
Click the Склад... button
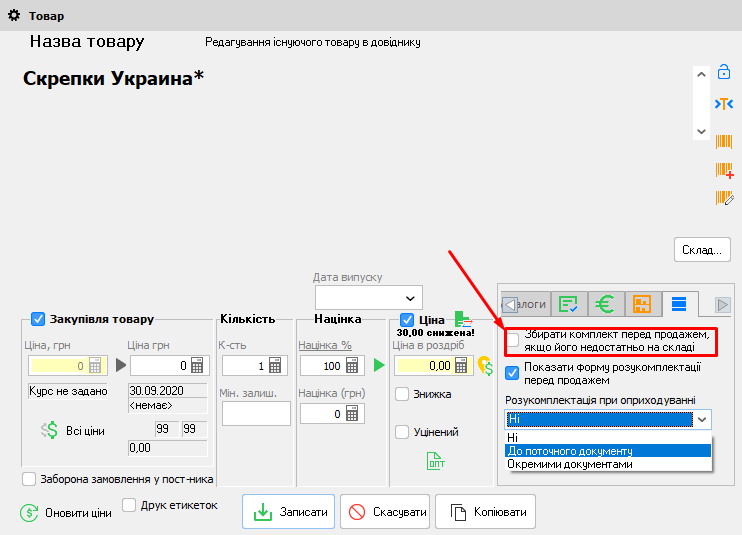[x=702, y=249]
